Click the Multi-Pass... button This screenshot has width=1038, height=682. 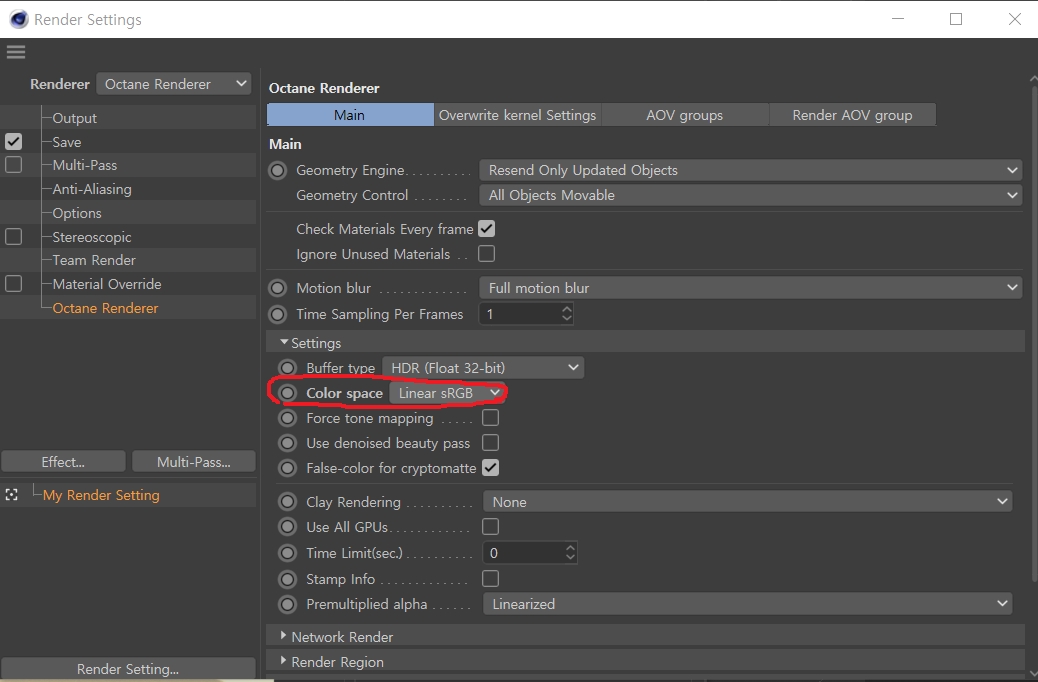(194, 462)
